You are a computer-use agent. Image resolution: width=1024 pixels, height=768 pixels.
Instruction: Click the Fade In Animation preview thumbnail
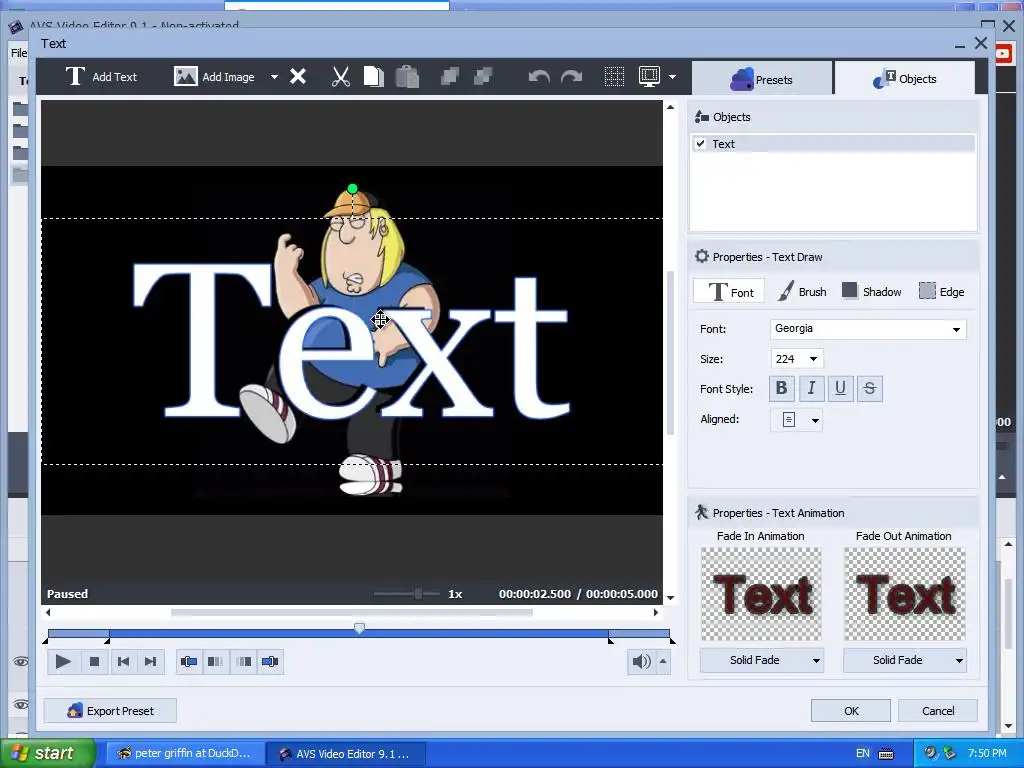point(761,594)
